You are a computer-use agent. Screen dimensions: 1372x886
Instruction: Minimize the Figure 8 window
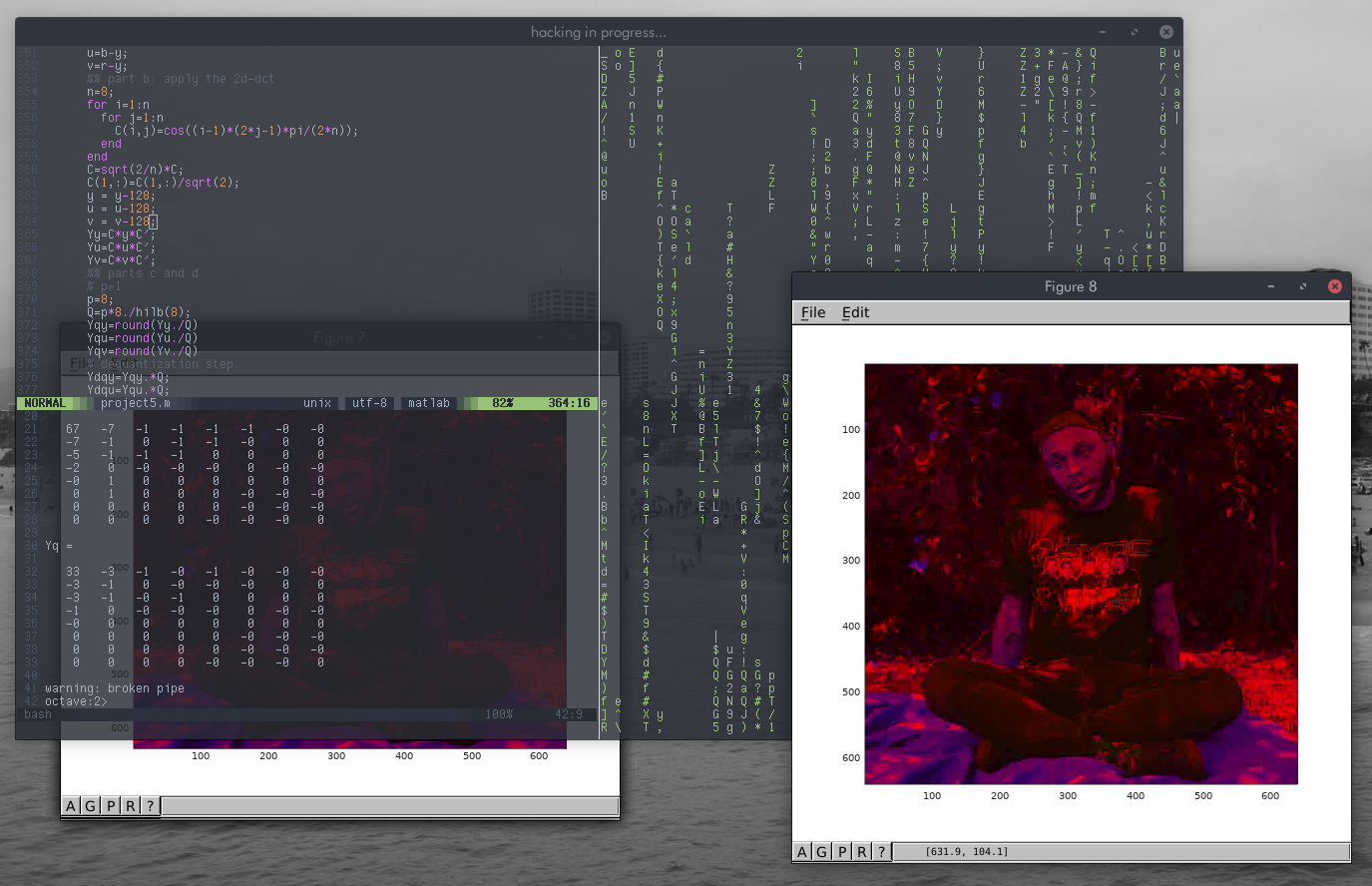click(1271, 286)
